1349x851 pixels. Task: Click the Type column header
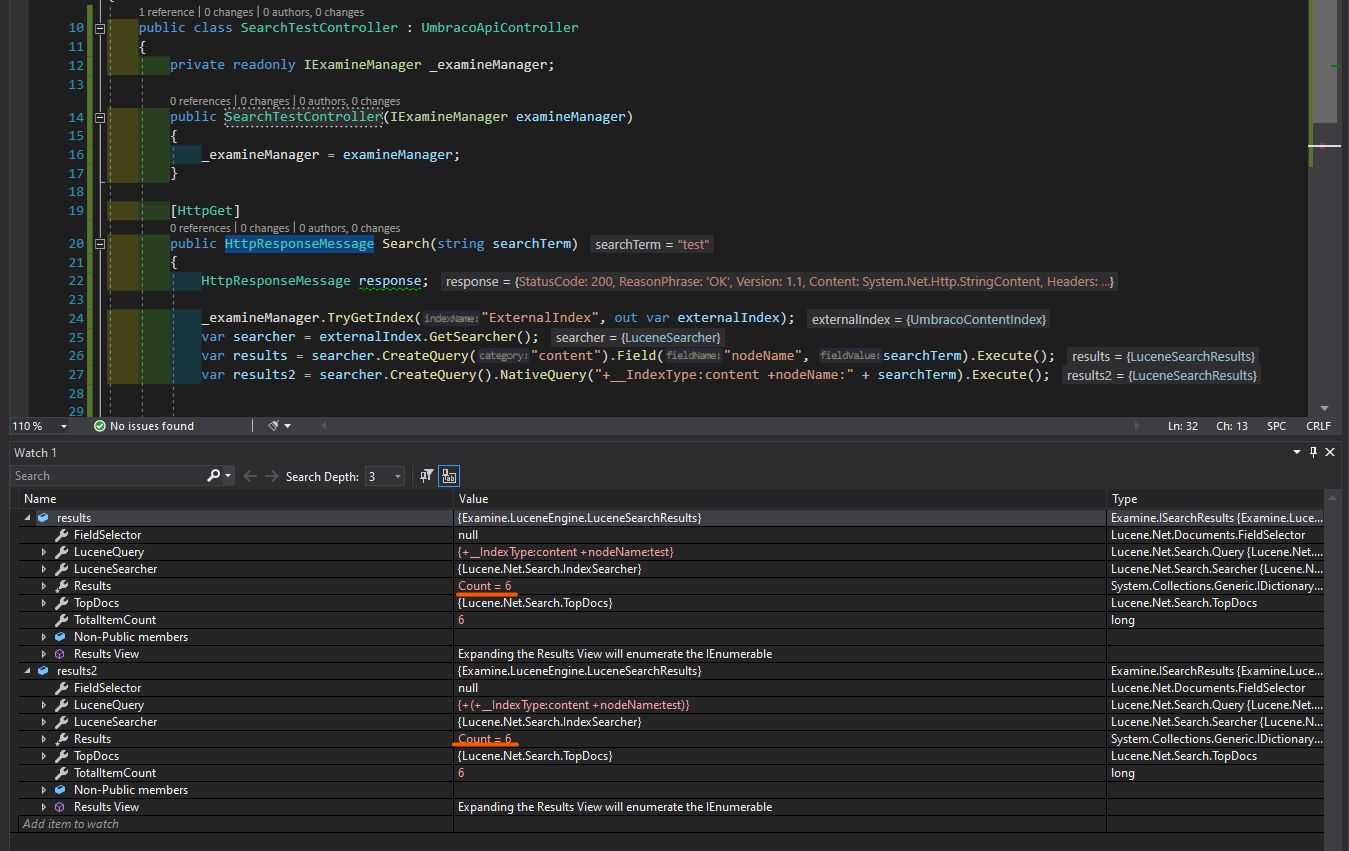point(1216,498)
